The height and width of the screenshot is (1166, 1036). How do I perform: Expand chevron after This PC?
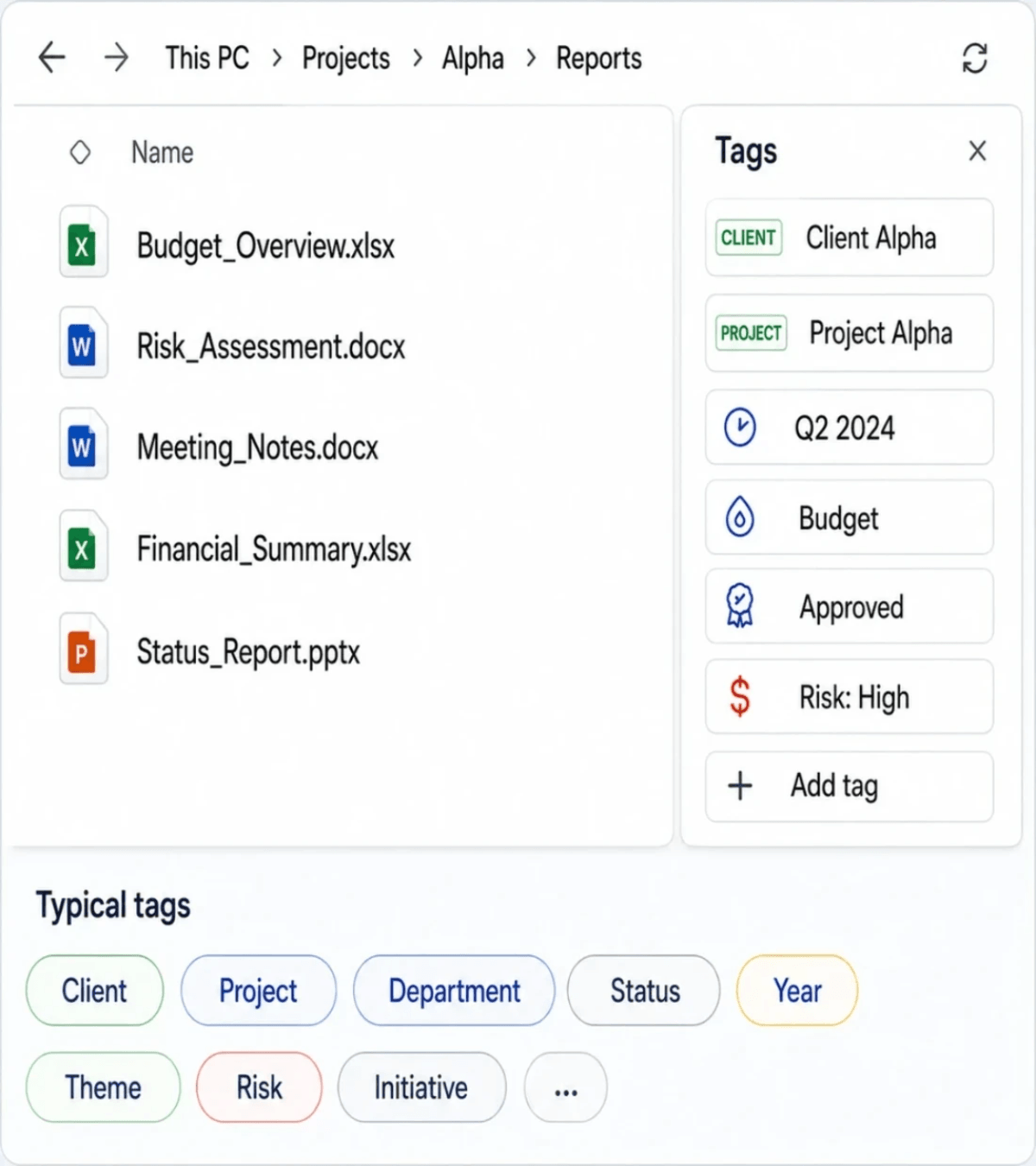point(276,58)
